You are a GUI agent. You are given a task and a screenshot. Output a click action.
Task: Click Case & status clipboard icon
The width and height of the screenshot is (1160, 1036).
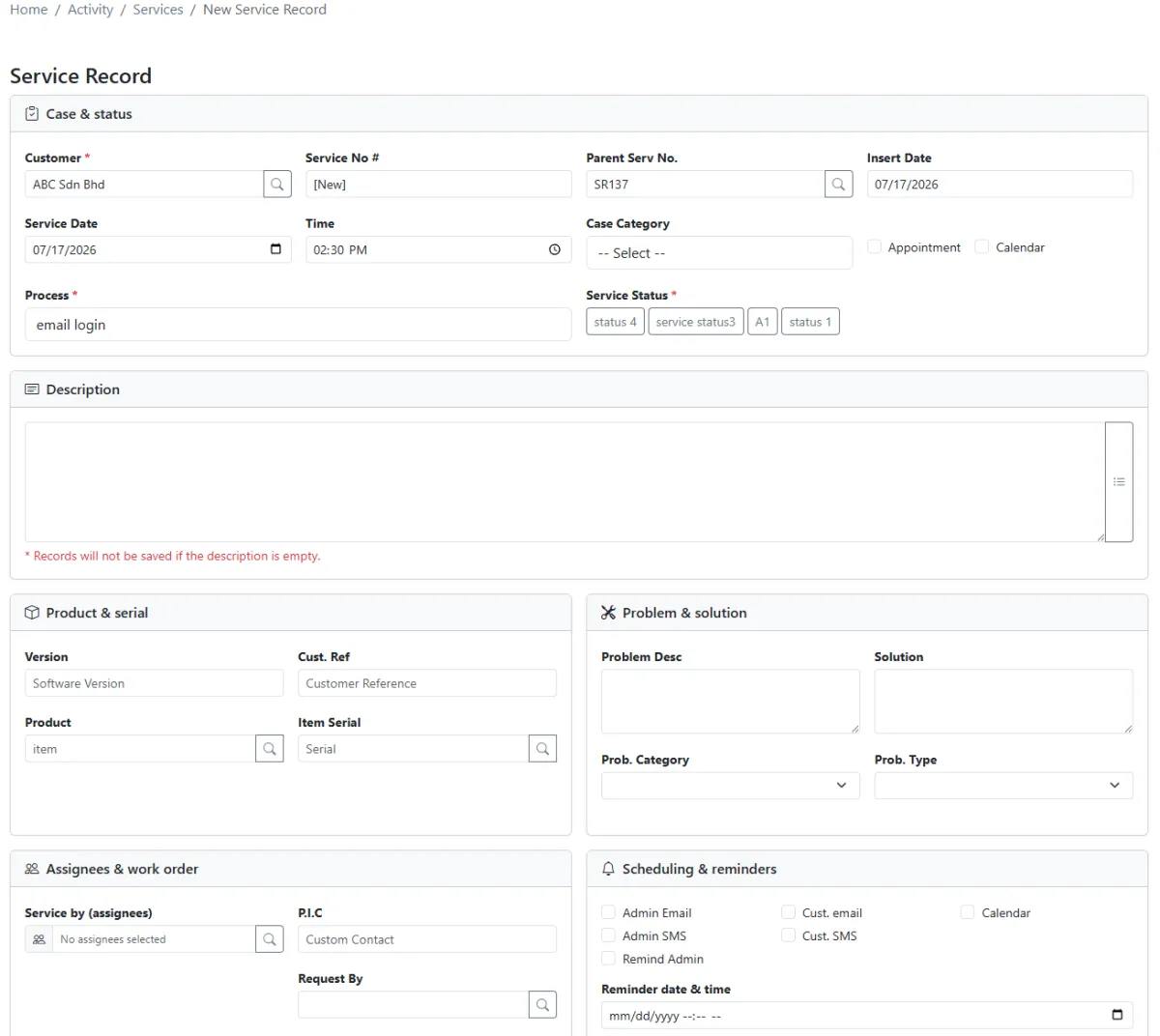click(x=32, y=113)
